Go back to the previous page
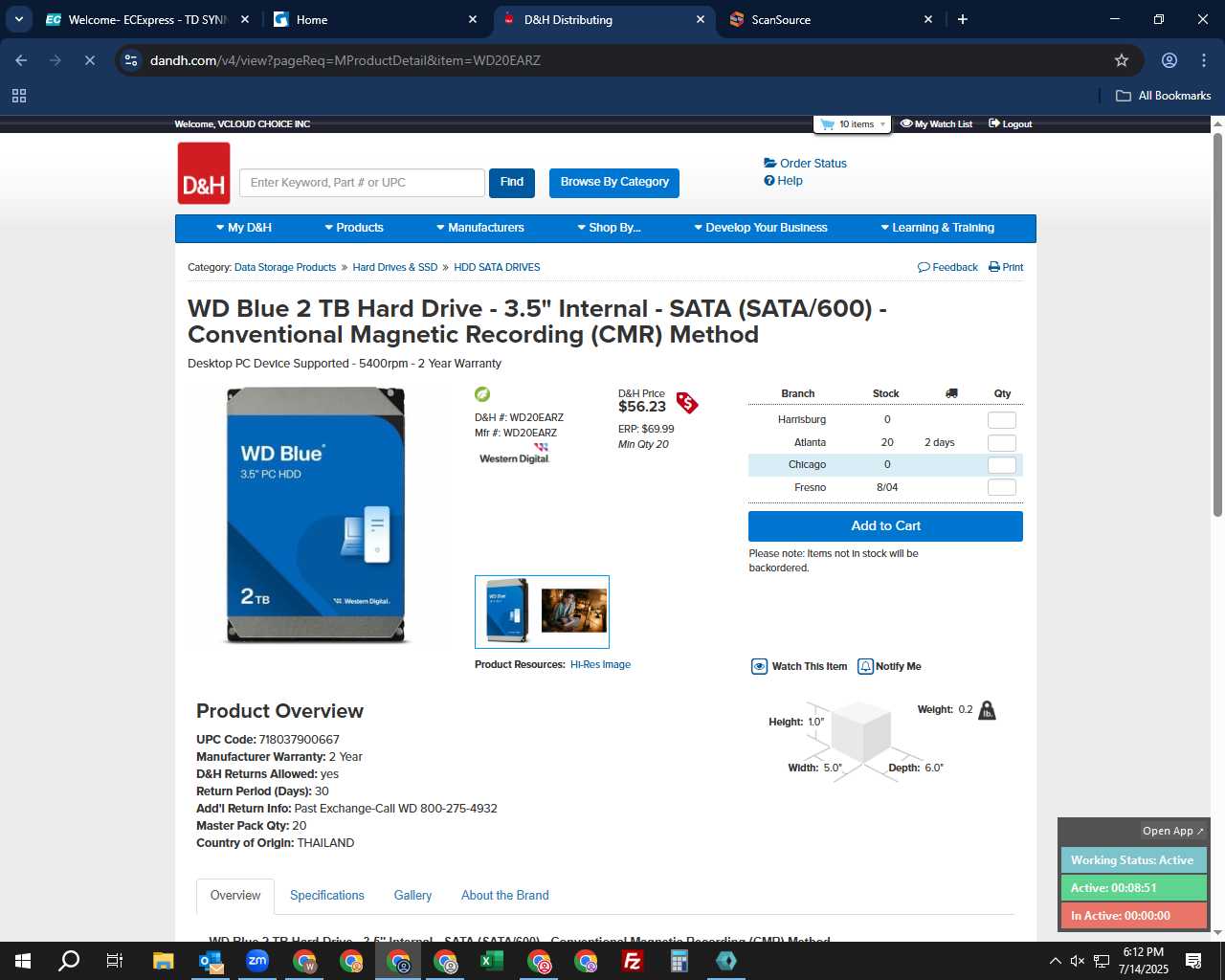This screenshot has height=980, width=1225. coord(21,60)
